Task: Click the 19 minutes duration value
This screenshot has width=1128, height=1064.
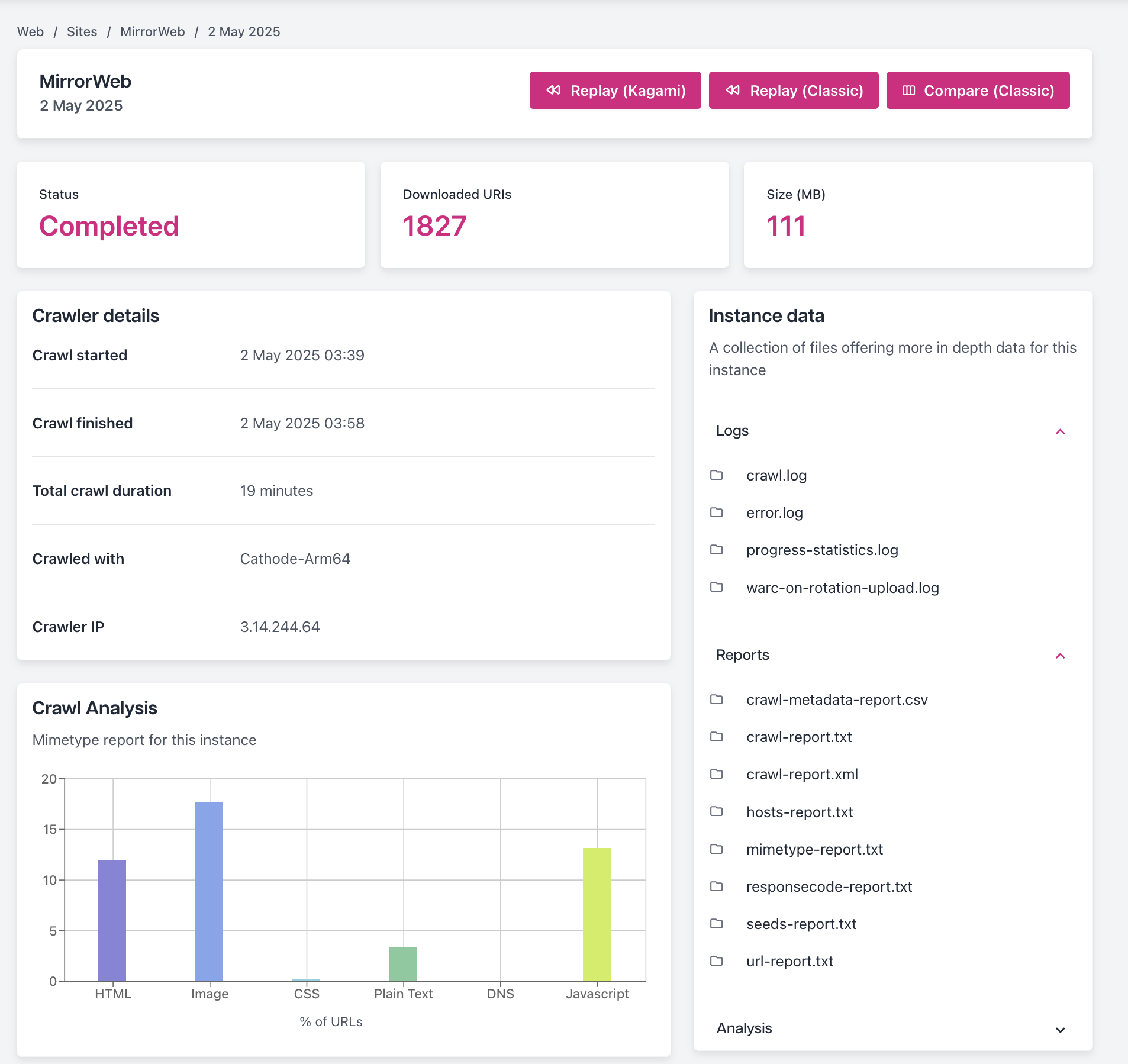Action: coord(276,491)
